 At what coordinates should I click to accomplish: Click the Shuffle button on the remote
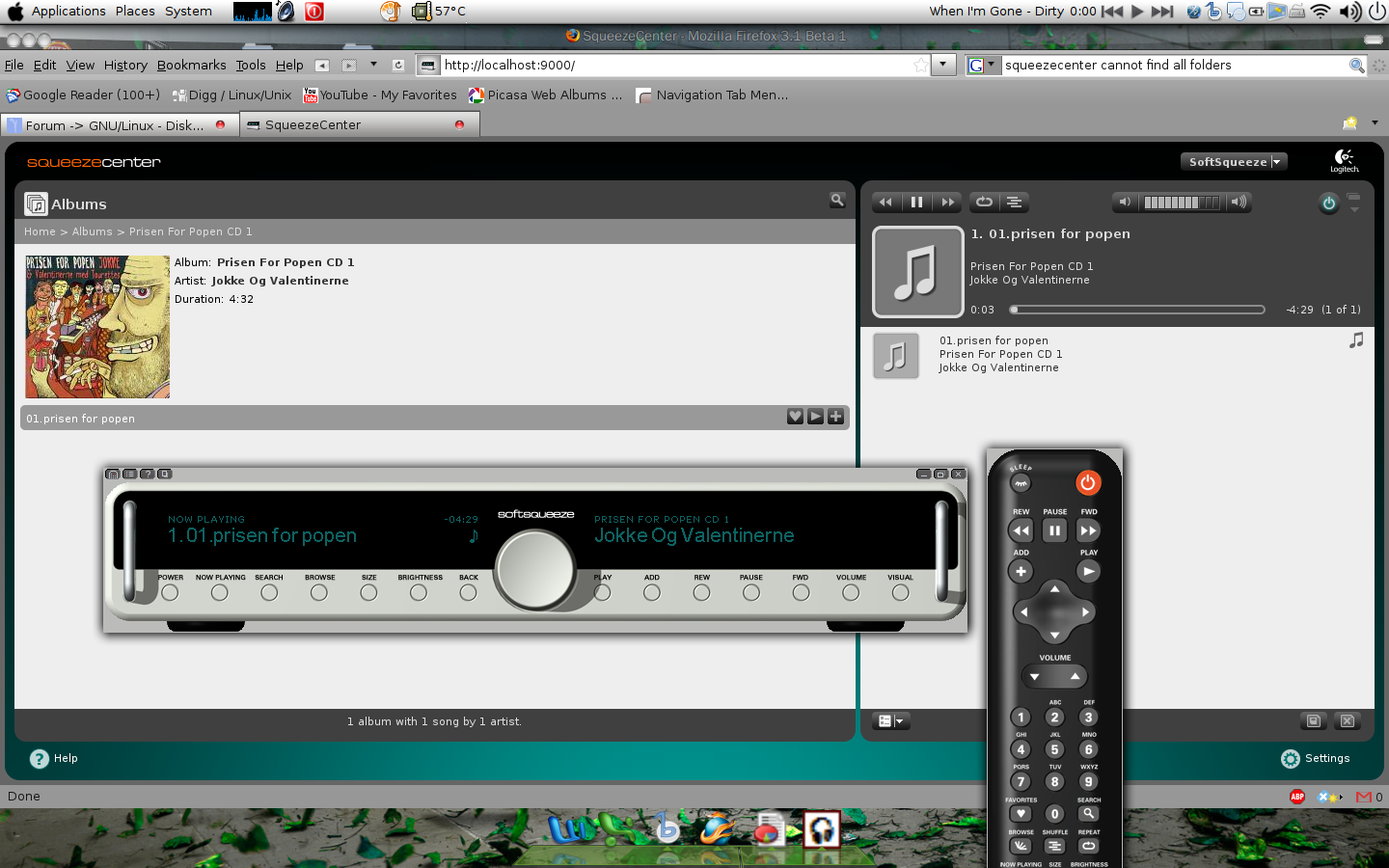[x=1055, y=846]
